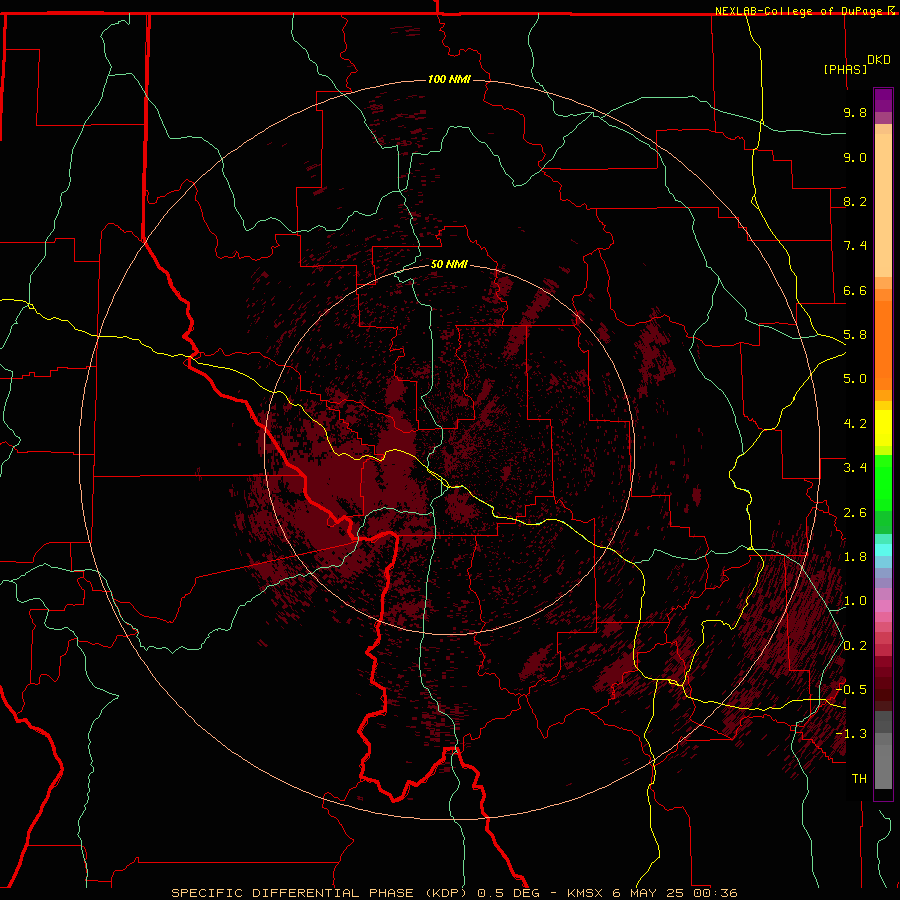900x900 pixels.
Task: Click the 4.2 value on the color scale
Action: pyautogui.click(x=855, y=424)
